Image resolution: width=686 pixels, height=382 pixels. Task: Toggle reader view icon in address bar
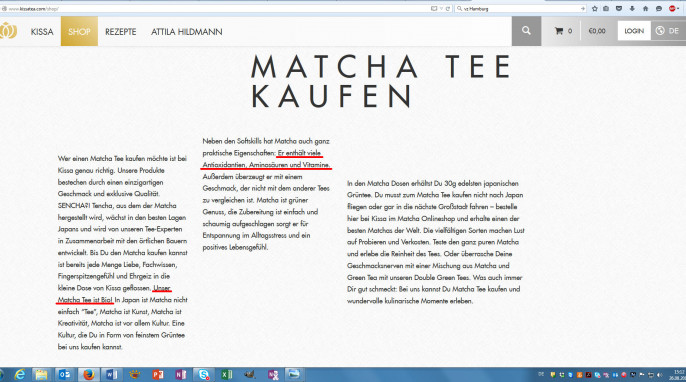[x=434, y=8]
